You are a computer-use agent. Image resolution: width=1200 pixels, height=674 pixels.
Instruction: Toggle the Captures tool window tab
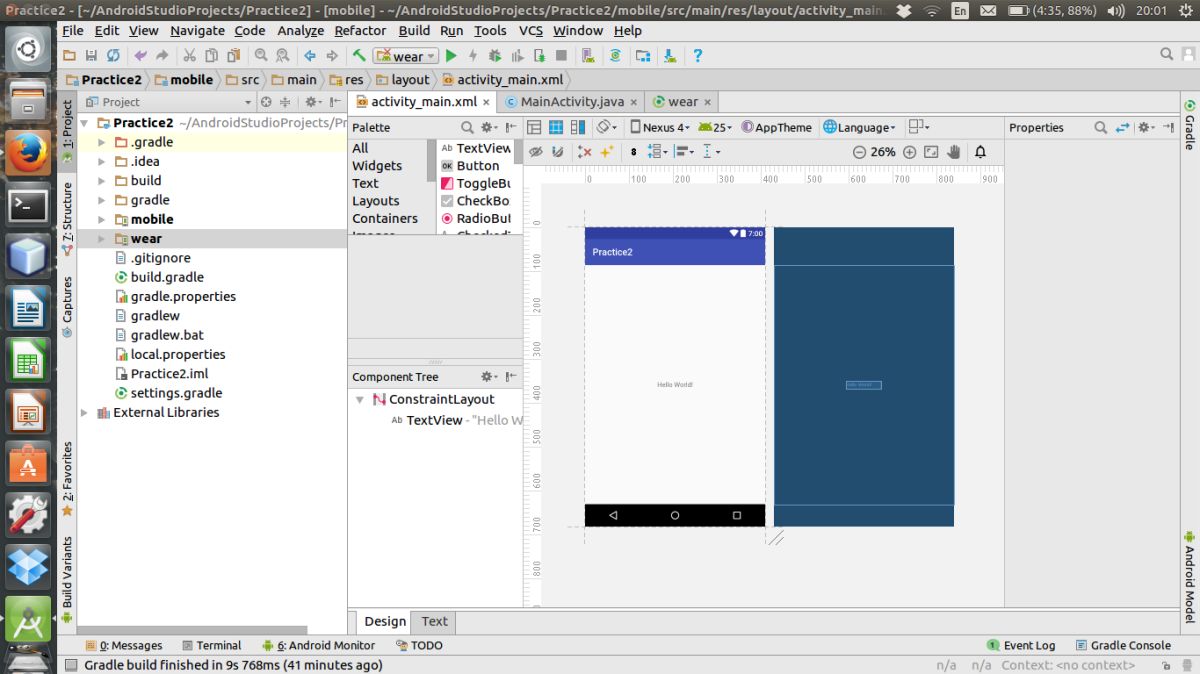(x=67, y=307)
